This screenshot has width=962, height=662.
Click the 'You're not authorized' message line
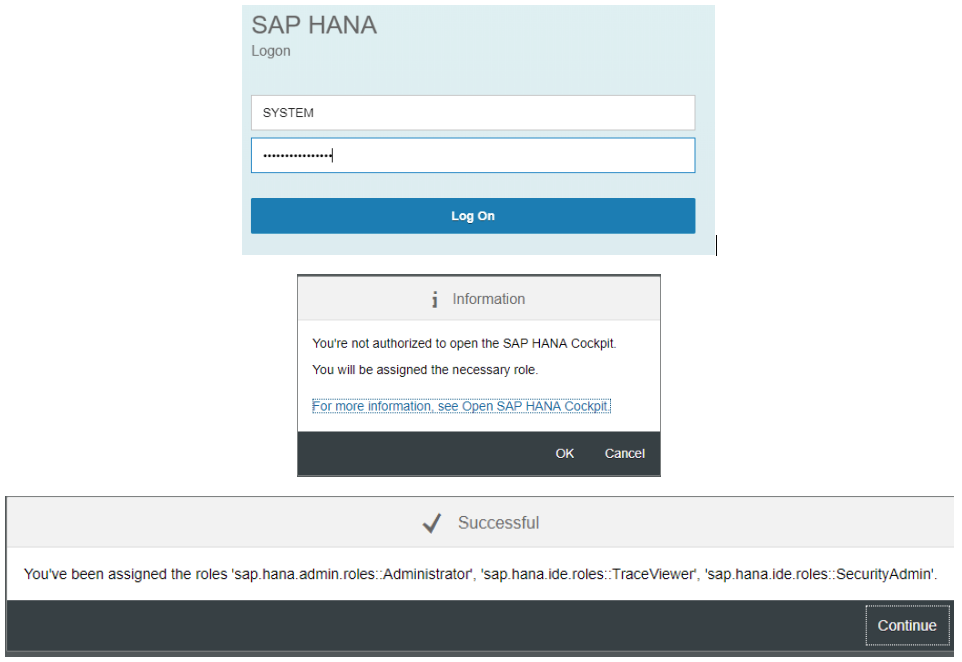click(464, 344)
